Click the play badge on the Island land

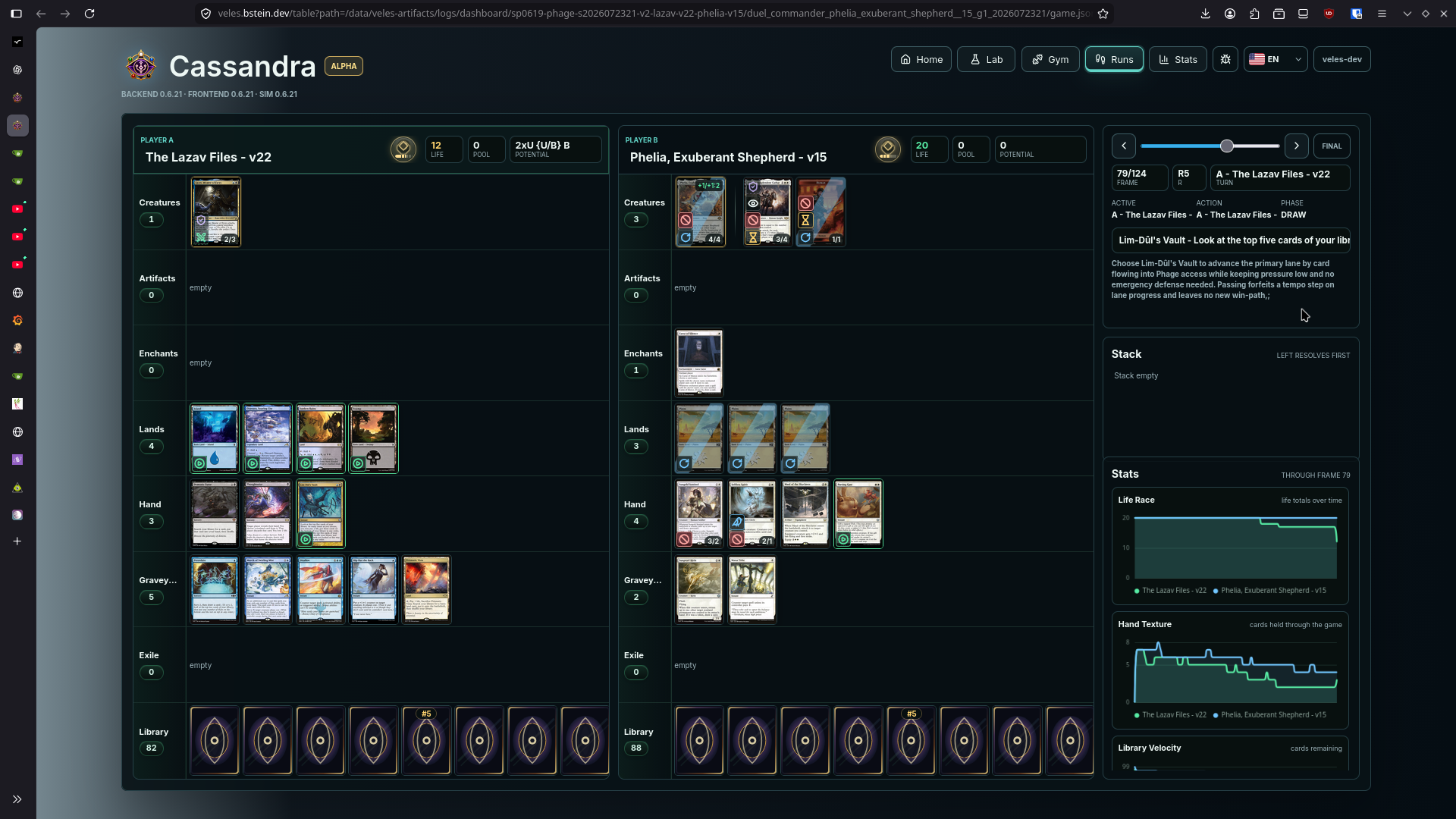click(x=199, y=463)
